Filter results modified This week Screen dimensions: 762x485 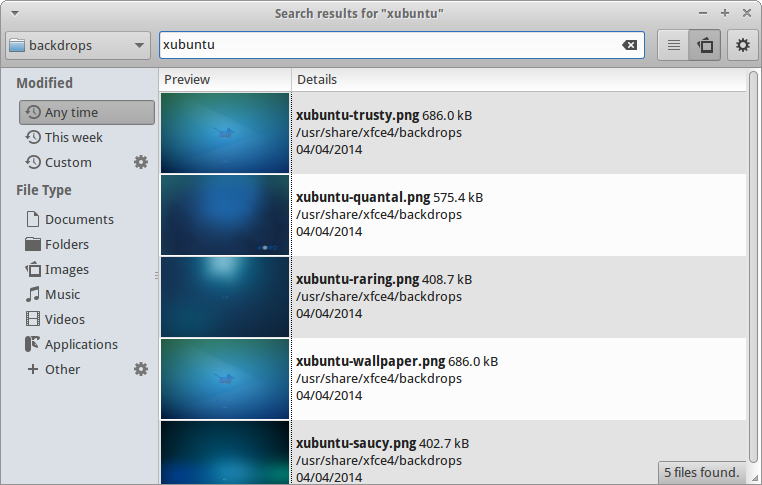point(72,138)
